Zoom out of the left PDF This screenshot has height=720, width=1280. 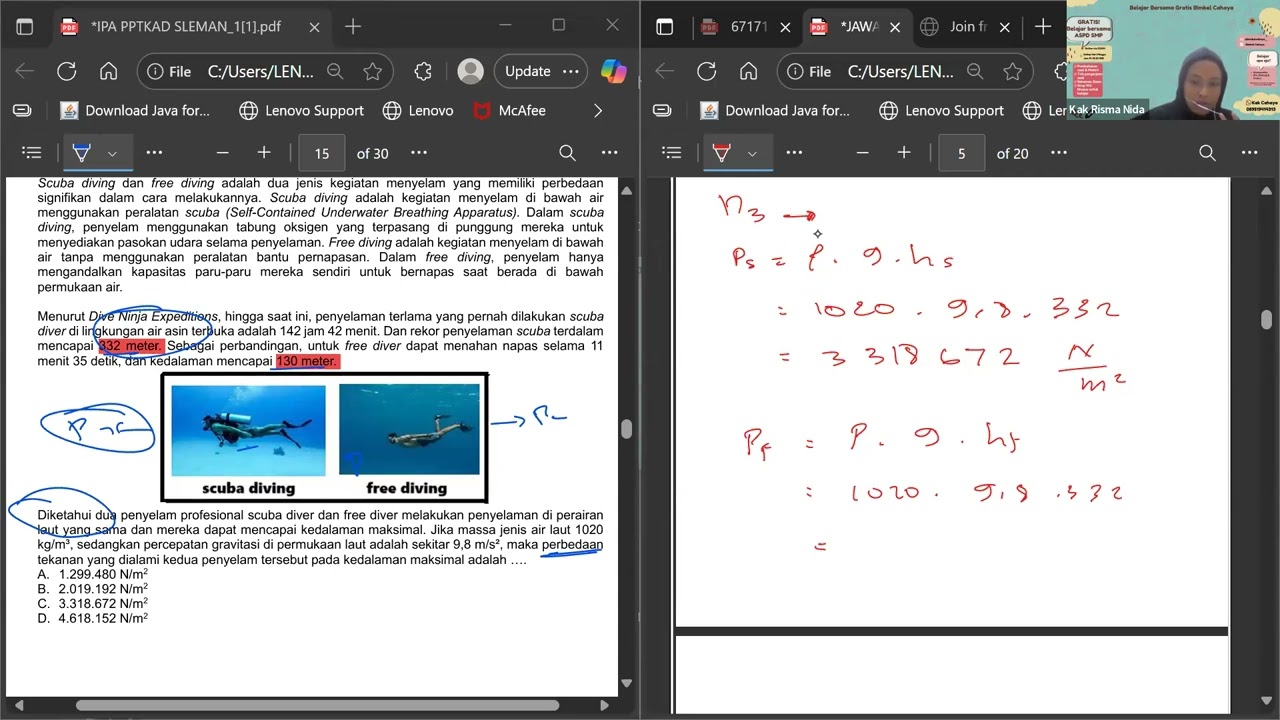(x=222, y=153)
